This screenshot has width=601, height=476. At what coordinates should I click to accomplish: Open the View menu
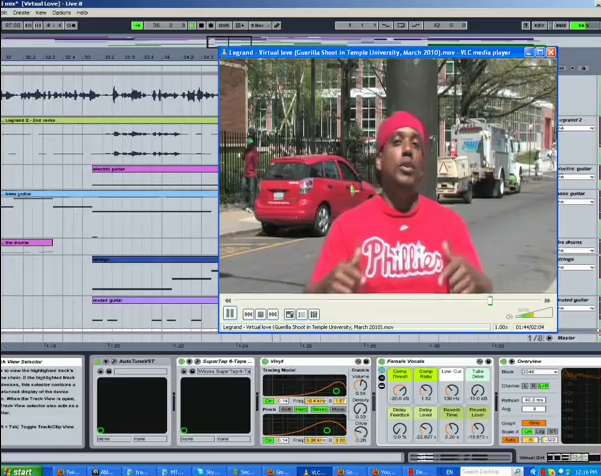point(41,13)
